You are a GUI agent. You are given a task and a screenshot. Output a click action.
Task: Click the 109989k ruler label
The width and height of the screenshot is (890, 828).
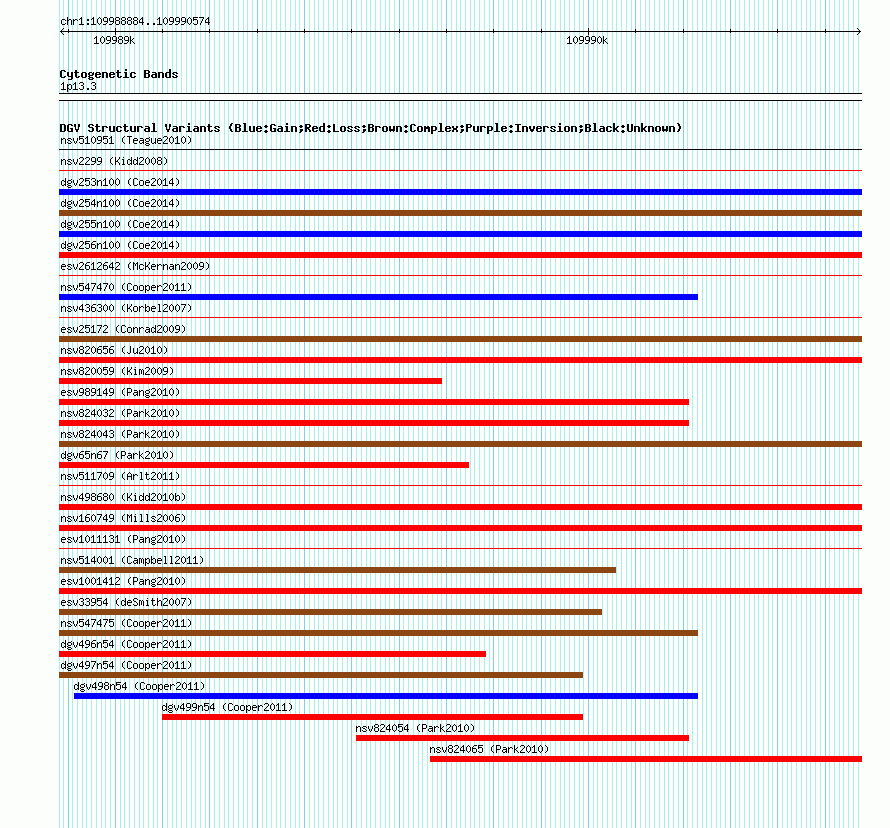pyautogui.click(x=114, y=40)
